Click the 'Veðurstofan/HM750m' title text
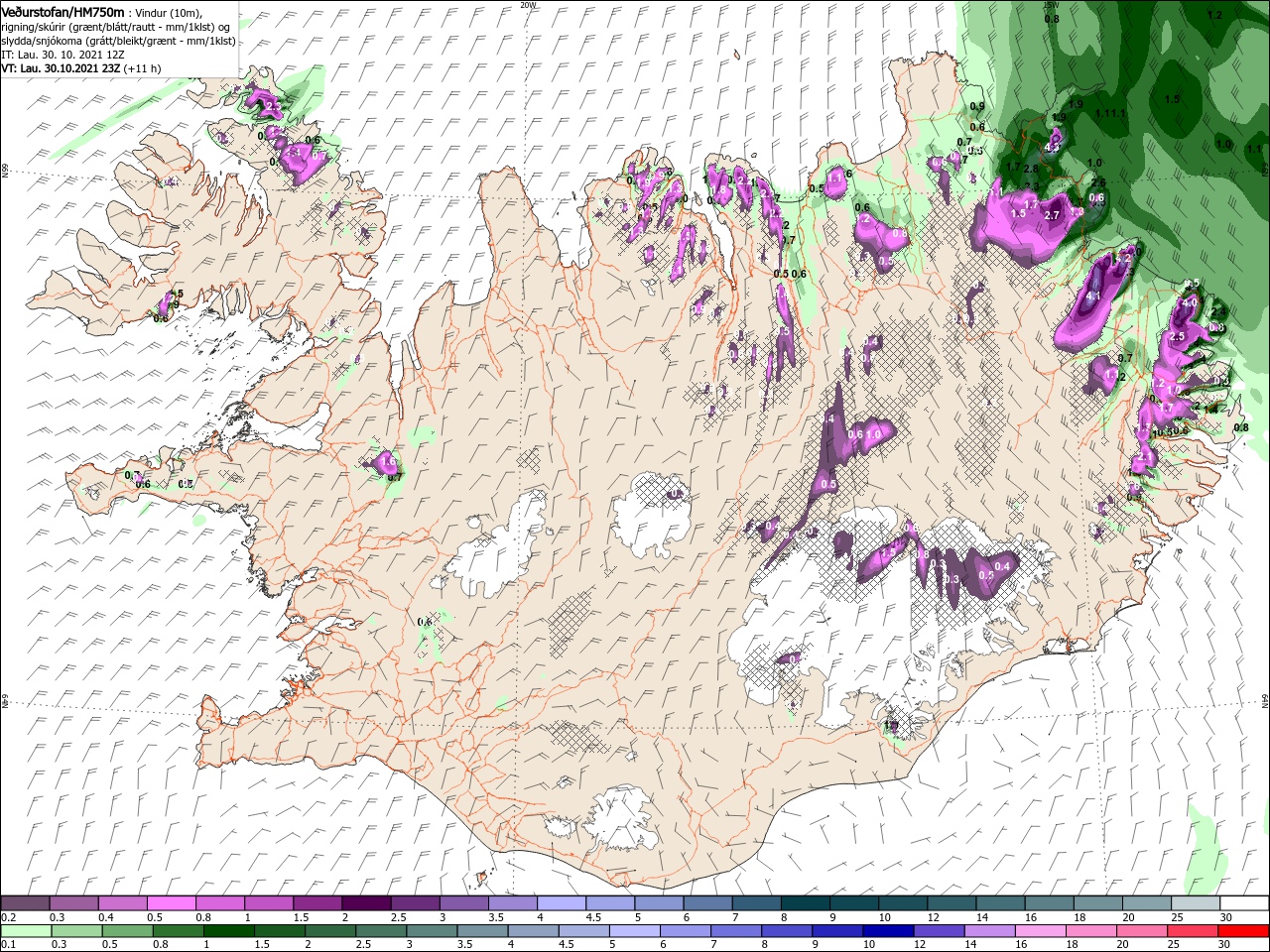This screenshot has width=1270, height=952. [x=63, y=11]
